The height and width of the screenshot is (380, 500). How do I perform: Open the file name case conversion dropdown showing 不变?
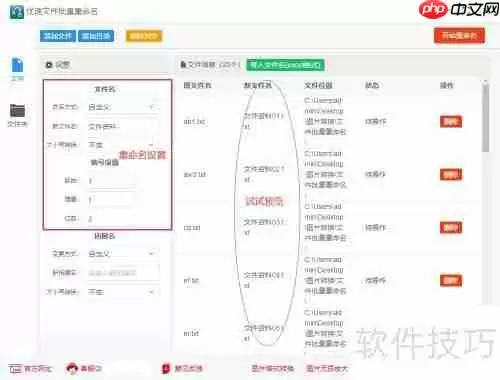tap(123, 145)
